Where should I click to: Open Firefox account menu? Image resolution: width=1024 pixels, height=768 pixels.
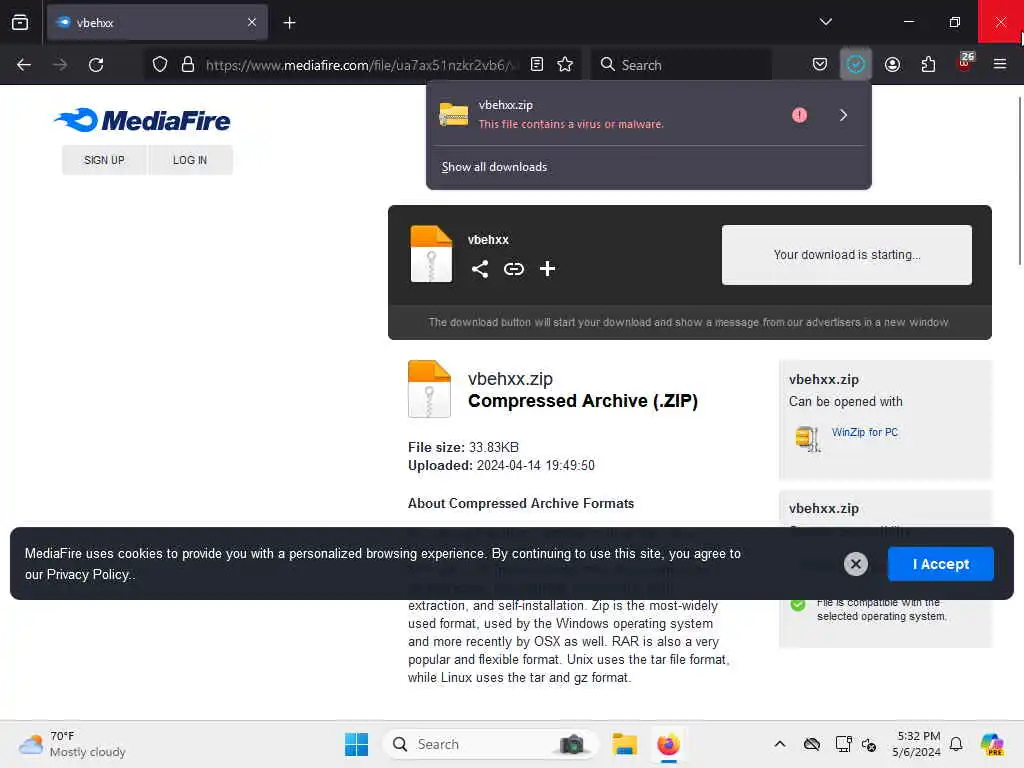pos(892,65)
